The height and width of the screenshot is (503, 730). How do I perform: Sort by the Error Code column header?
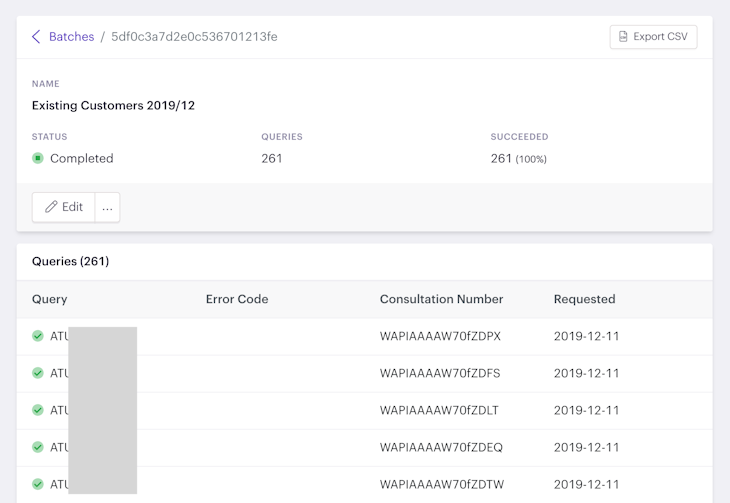237,299
